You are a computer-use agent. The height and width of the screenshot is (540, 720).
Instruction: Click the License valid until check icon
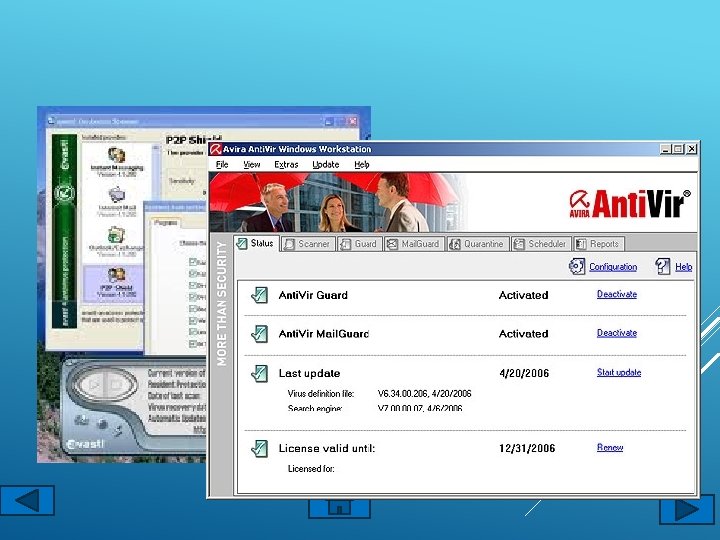259,449
